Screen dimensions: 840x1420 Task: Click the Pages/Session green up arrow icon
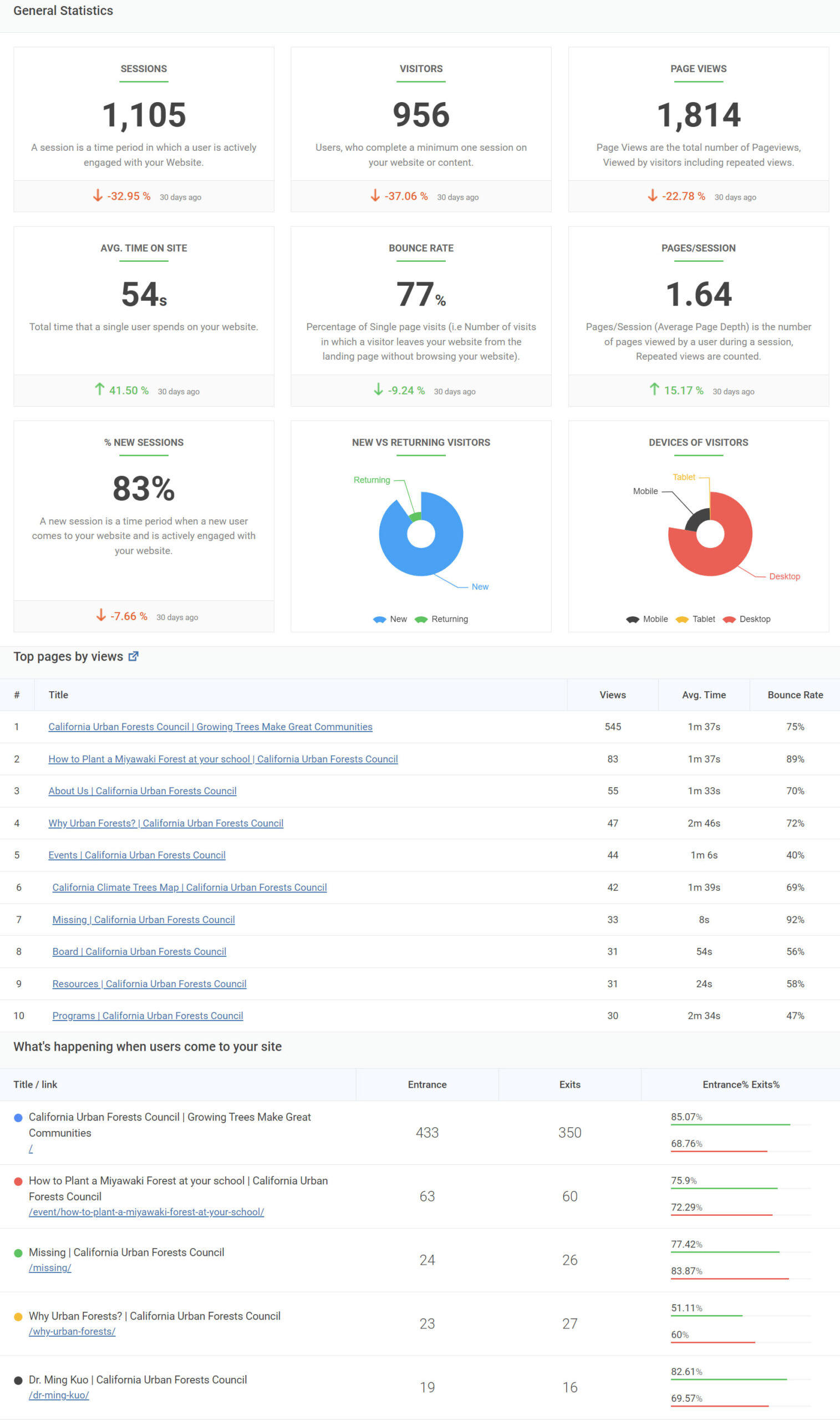(654, 389)
